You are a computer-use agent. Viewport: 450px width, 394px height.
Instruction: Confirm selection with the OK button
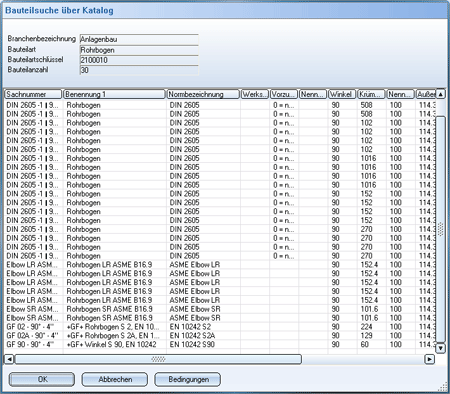click(42, 379)
